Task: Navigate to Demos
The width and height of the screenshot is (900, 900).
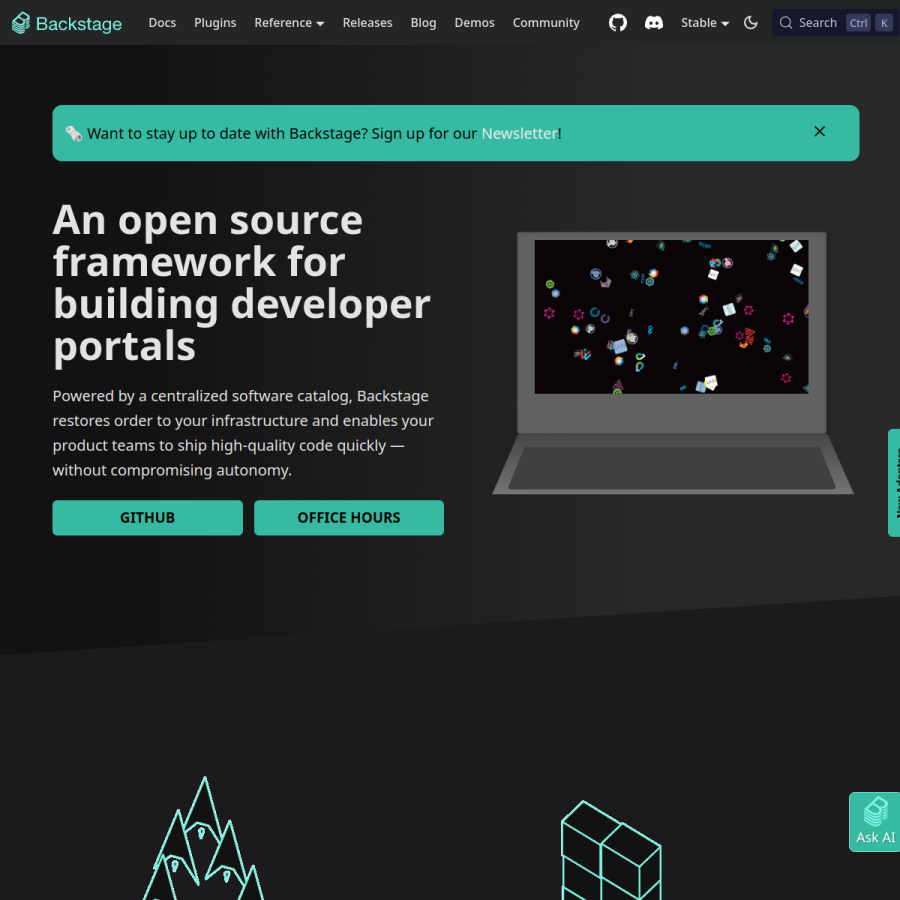Action: [474, 22]
